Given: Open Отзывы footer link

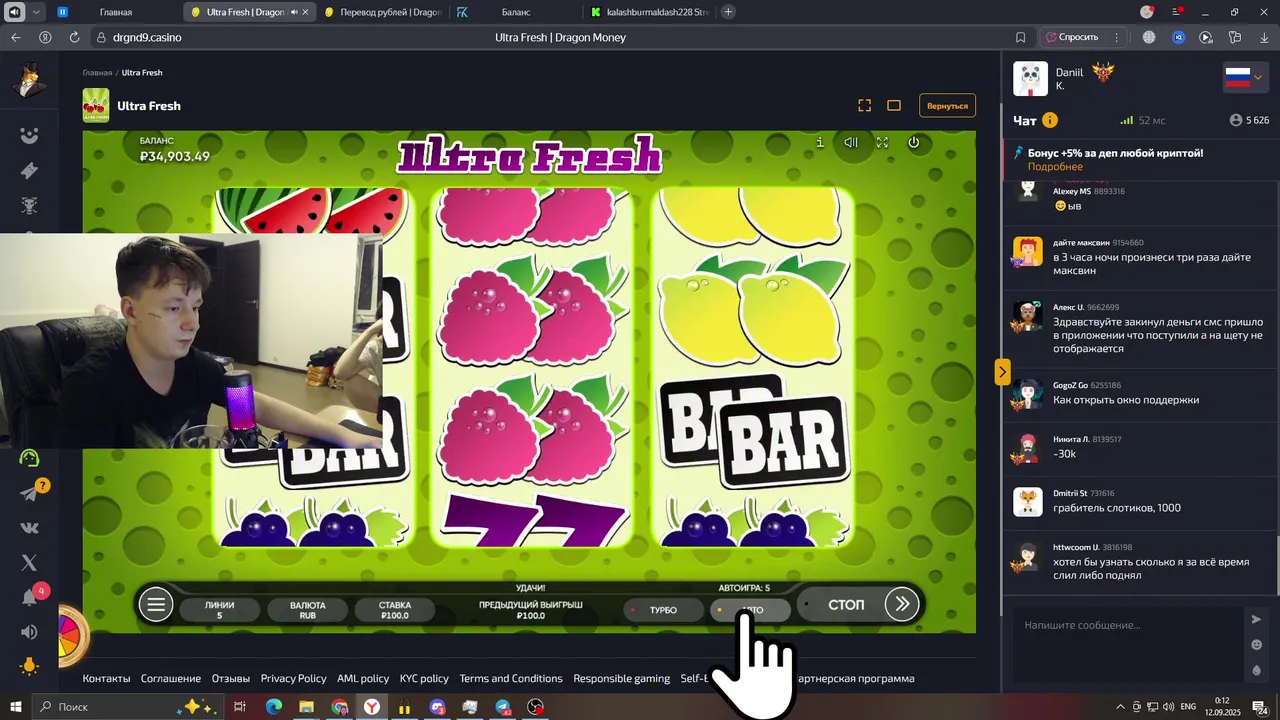Looking at the screenshot, I should pyautogui.click(x=231, y=678).
